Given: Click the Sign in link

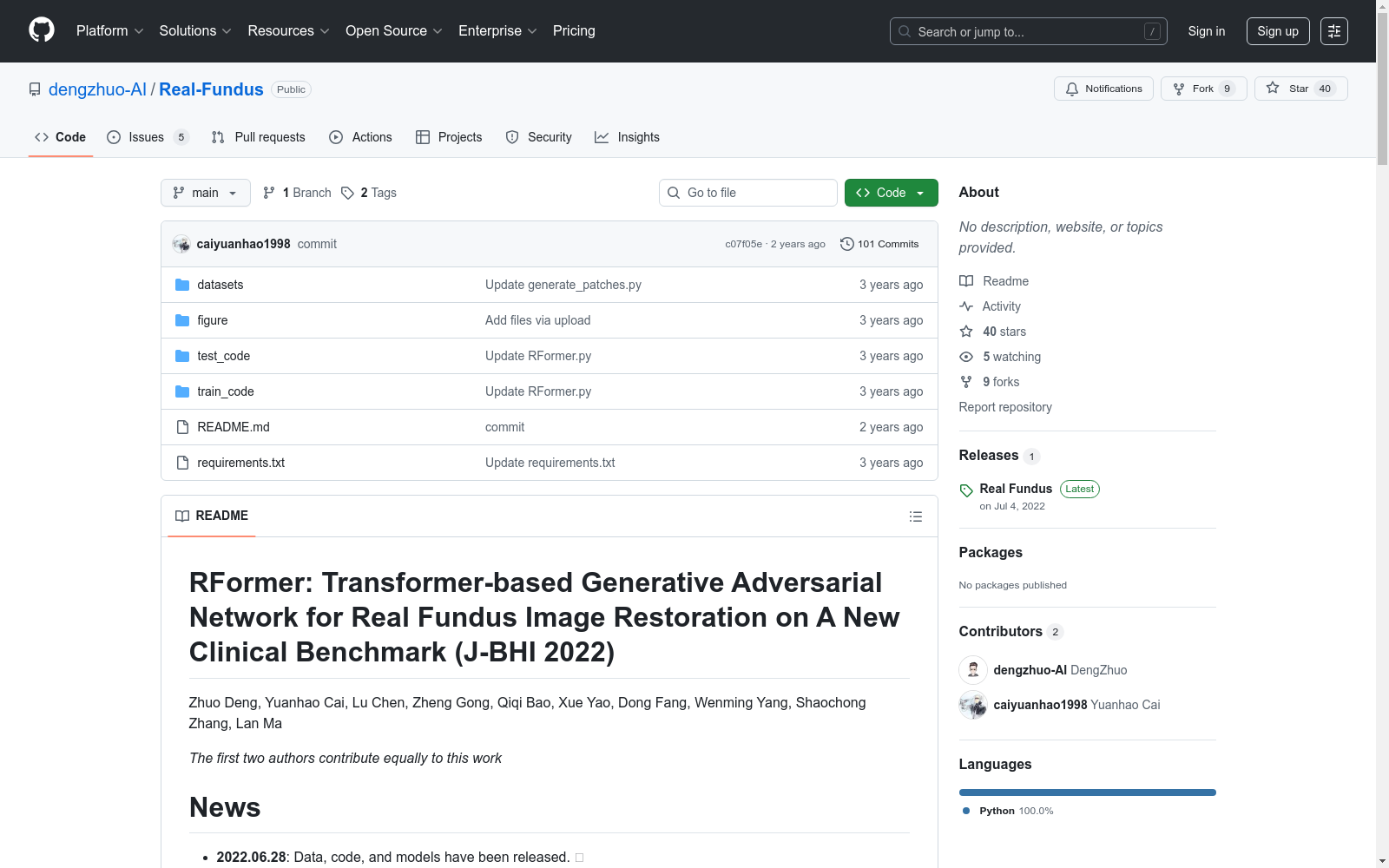Looking at the screenshot, I should (x=1207, y=31).
